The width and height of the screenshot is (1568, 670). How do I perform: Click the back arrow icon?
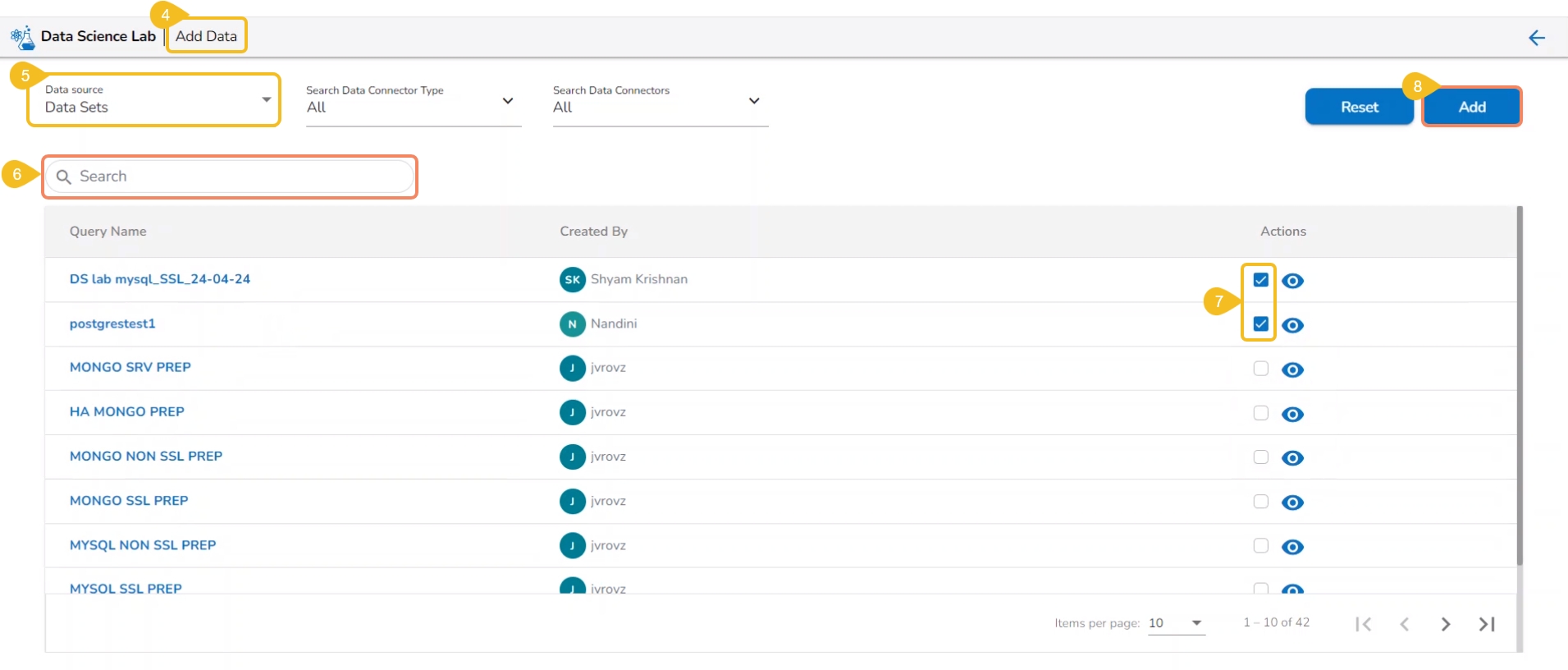coord(1536,38)
